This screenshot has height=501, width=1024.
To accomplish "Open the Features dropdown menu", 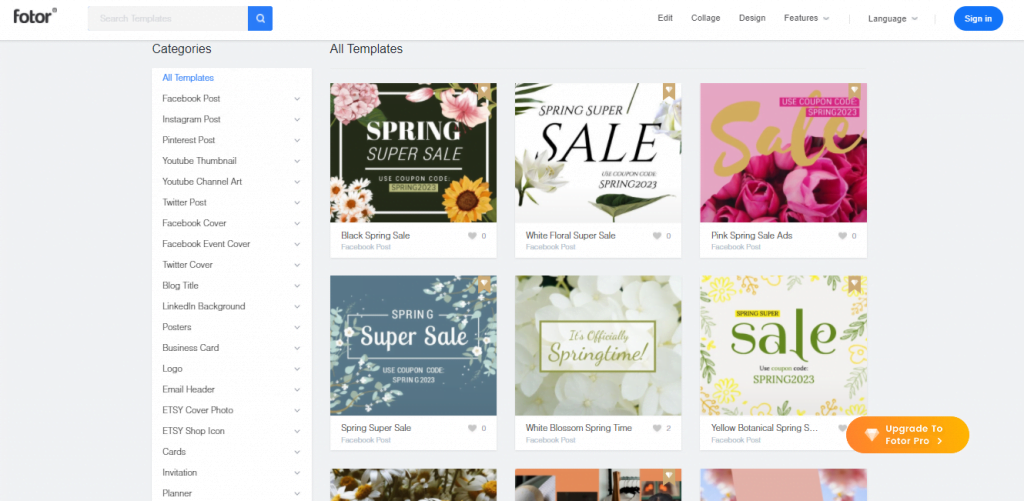I will coord(807,18).
